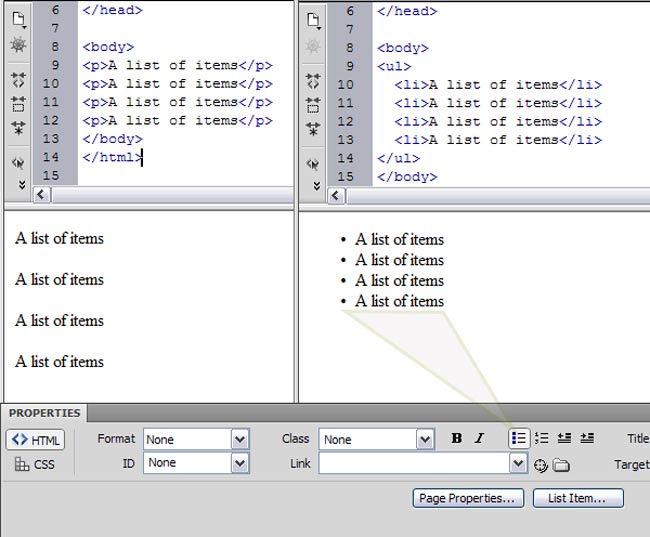Select parent tag icon in right toolbar
The height and width of the screenshot is (537, 650).
313,165
